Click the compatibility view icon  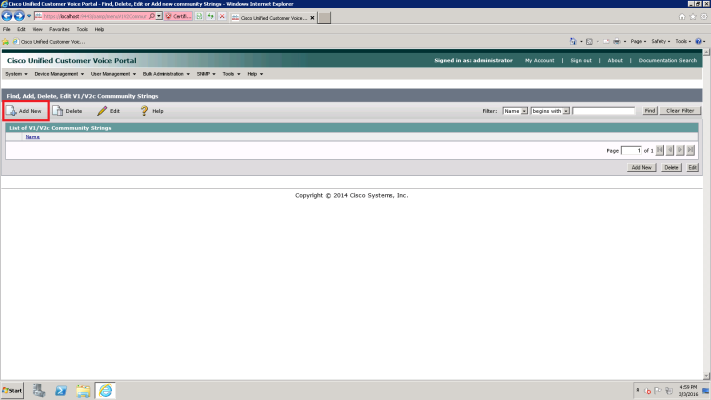point(199,16)
